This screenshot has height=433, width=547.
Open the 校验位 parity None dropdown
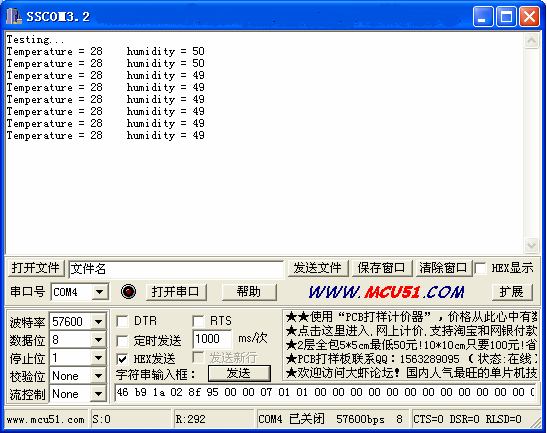[x=98, y=376]
